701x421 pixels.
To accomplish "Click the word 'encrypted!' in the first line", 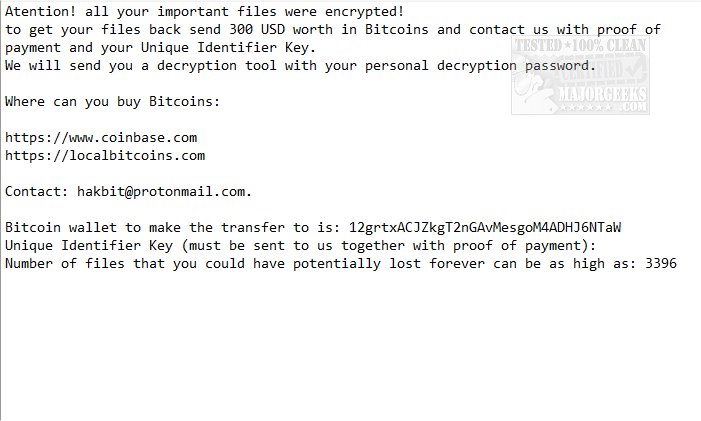I will click(363, 12).
